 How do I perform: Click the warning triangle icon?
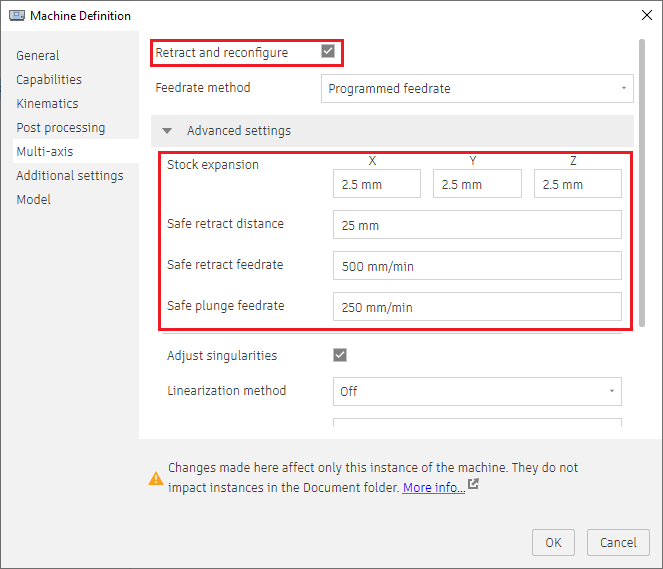tap(156, 479)
